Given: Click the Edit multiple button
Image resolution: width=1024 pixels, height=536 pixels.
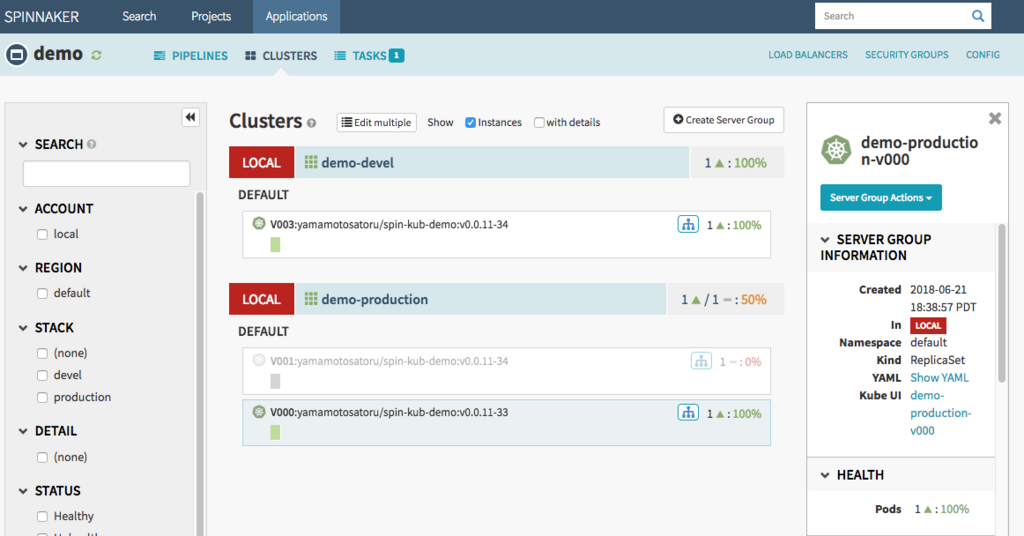Looking at the screenshot, I should click(x=377, y=123).
